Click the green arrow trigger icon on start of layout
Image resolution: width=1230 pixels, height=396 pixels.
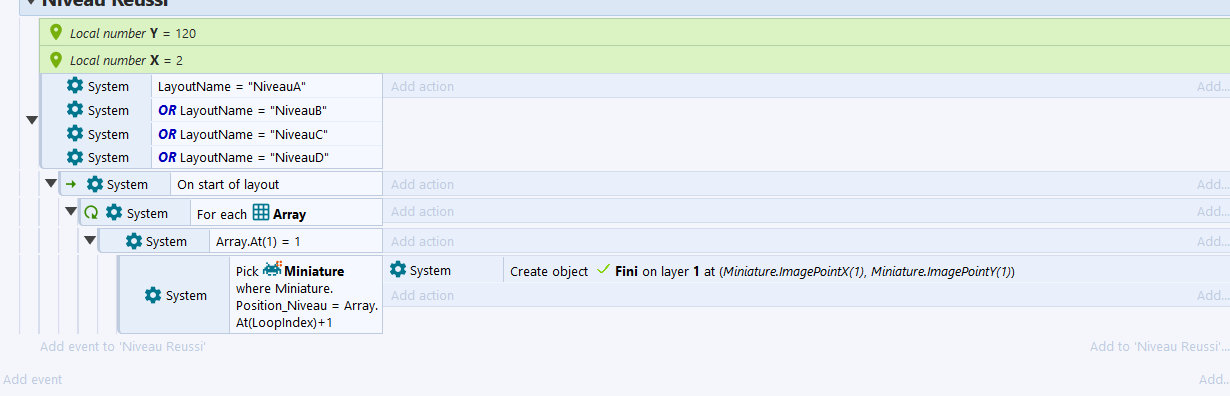(x=71, y=184)
